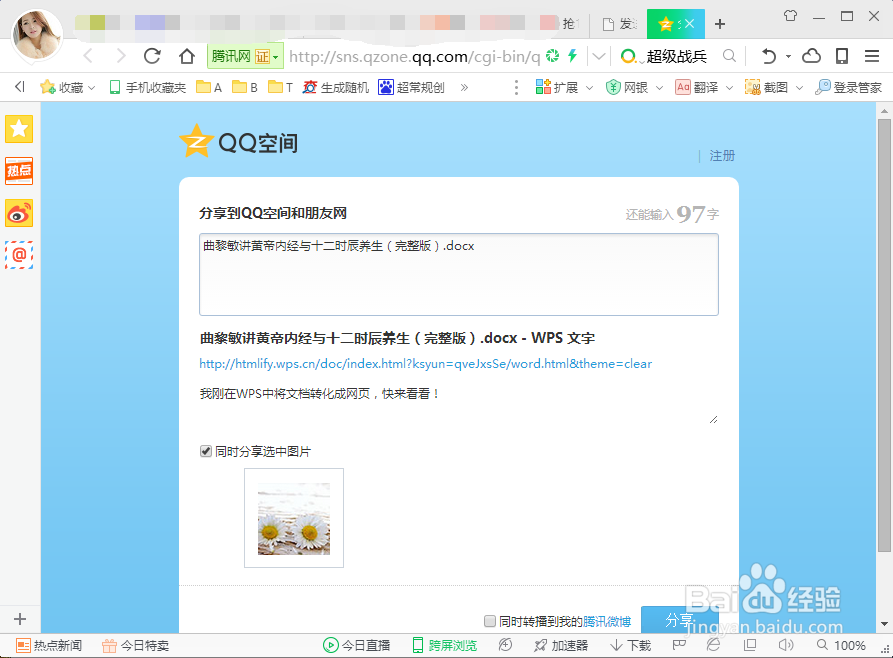Open the bookmark folder T
The width and height of the screenshot is (893, 658).
click(280, 87)
